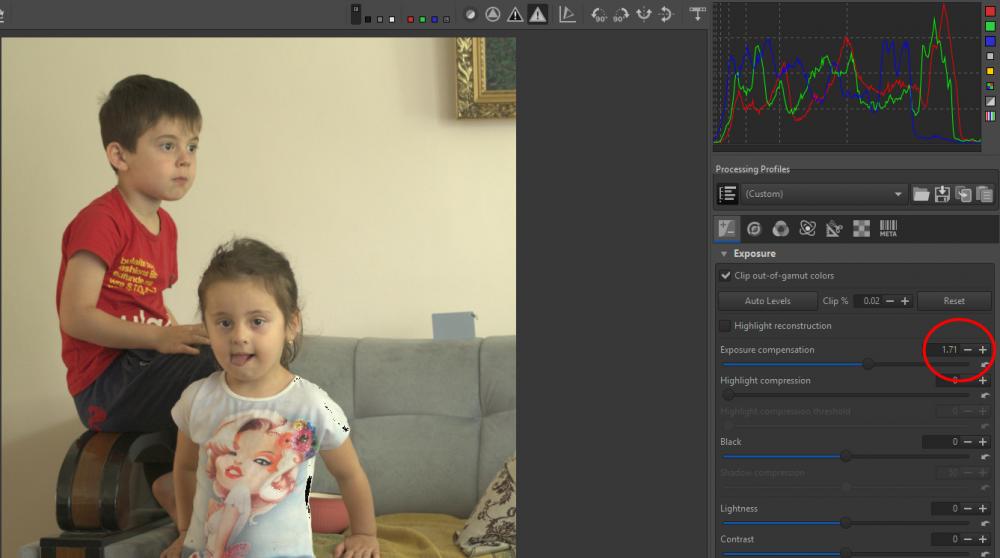This screenshot has height=558, width=1000.
Task: Toggle the RGB indicator bar
Action: tap(990, 116)
